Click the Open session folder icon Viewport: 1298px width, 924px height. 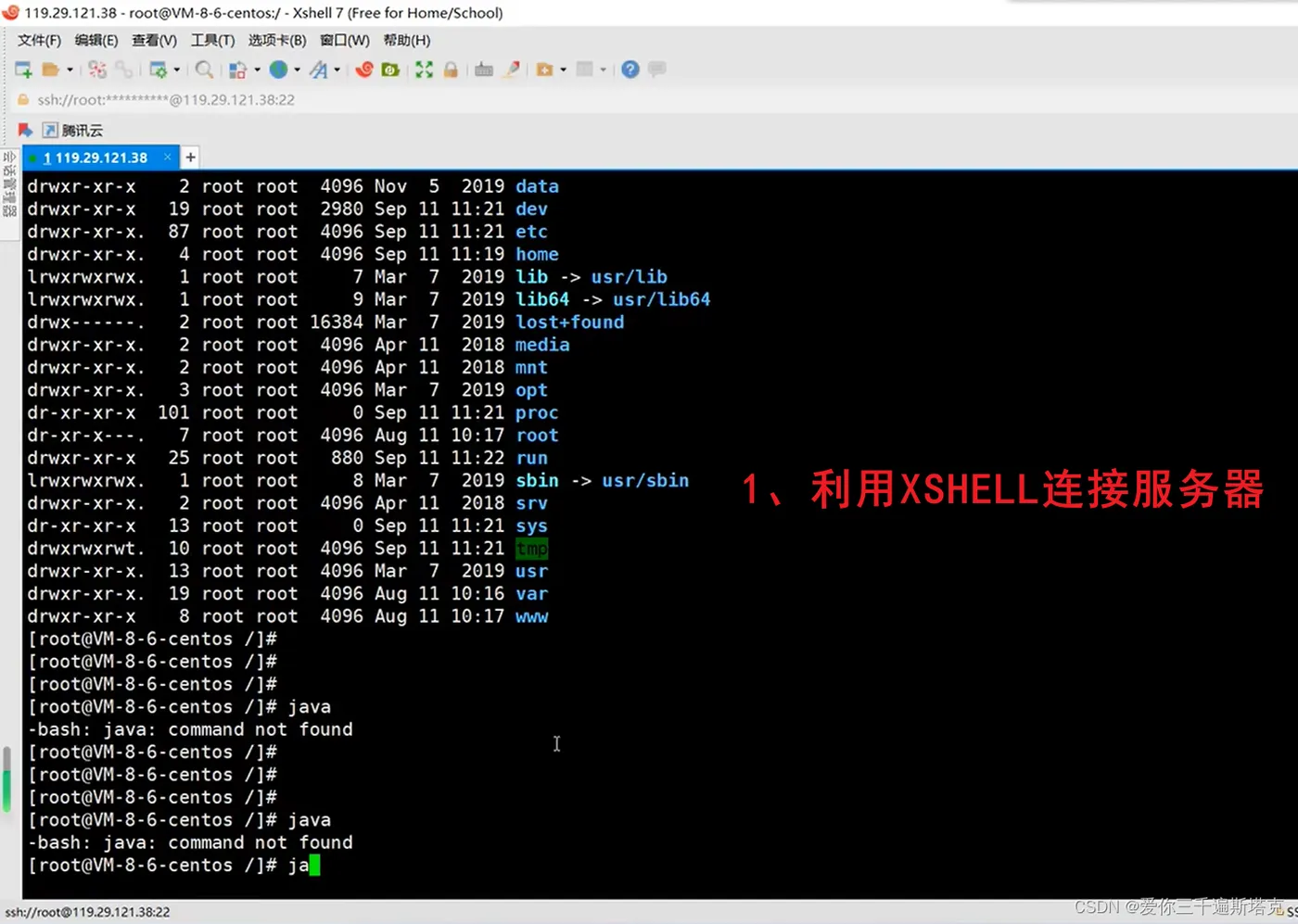click(51, 70)
